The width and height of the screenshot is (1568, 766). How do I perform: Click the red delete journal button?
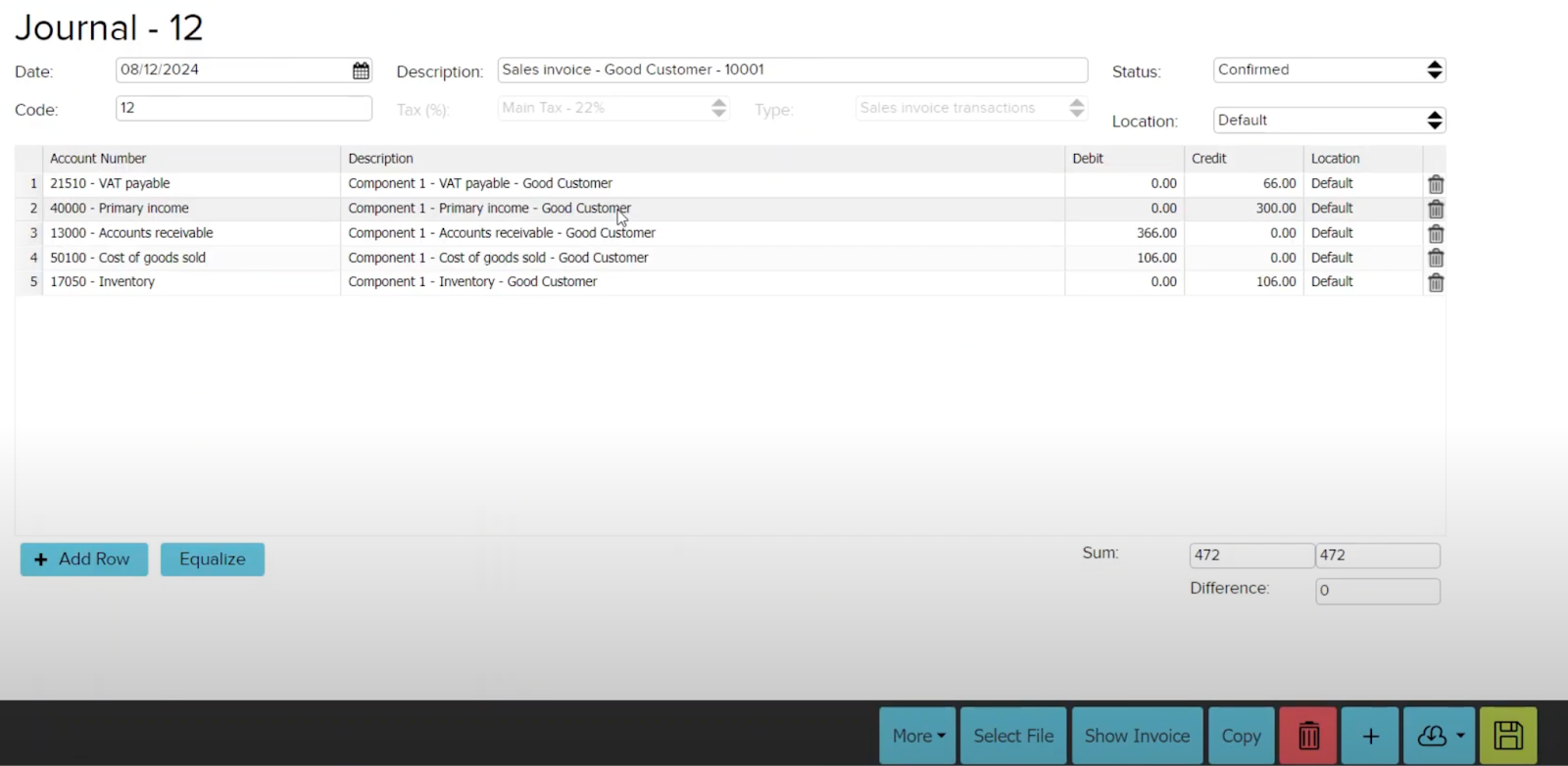1307,736
